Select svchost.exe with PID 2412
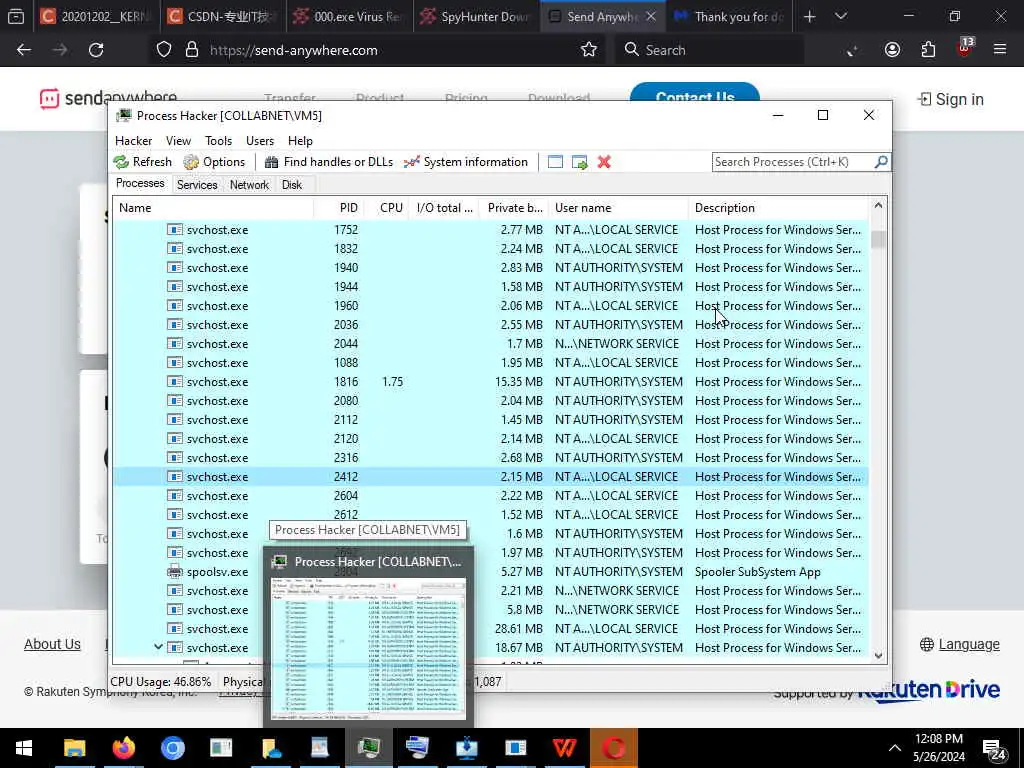 click(x=490, y=477)
